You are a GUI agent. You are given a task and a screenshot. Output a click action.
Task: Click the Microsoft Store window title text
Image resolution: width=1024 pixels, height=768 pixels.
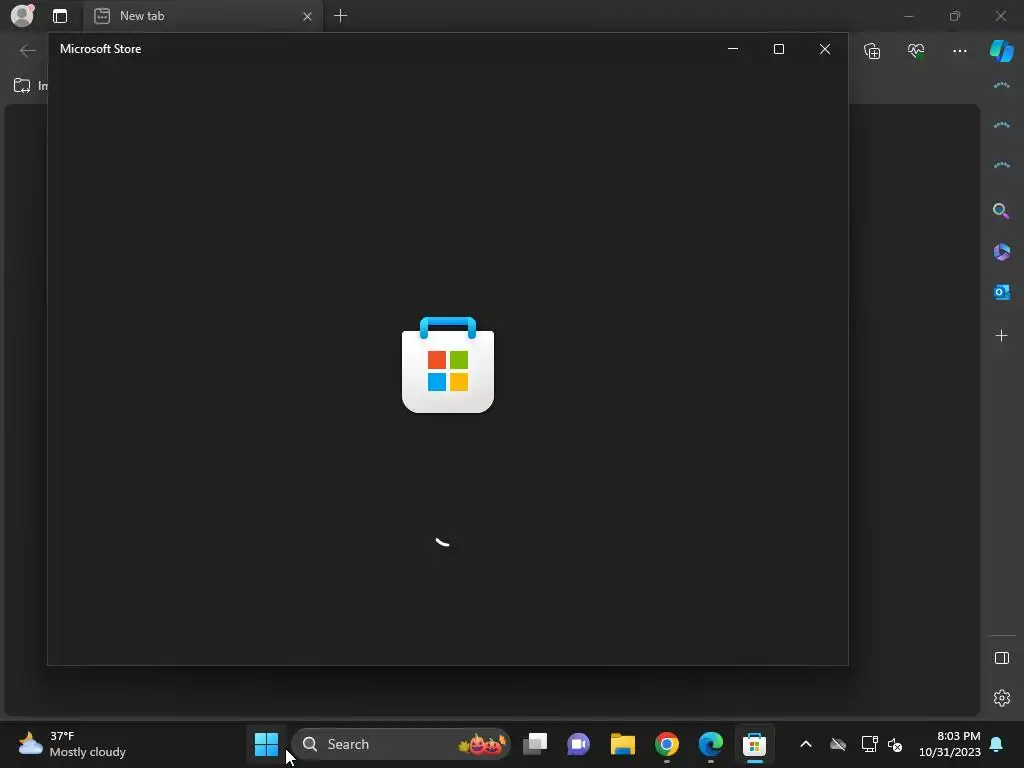101,49
